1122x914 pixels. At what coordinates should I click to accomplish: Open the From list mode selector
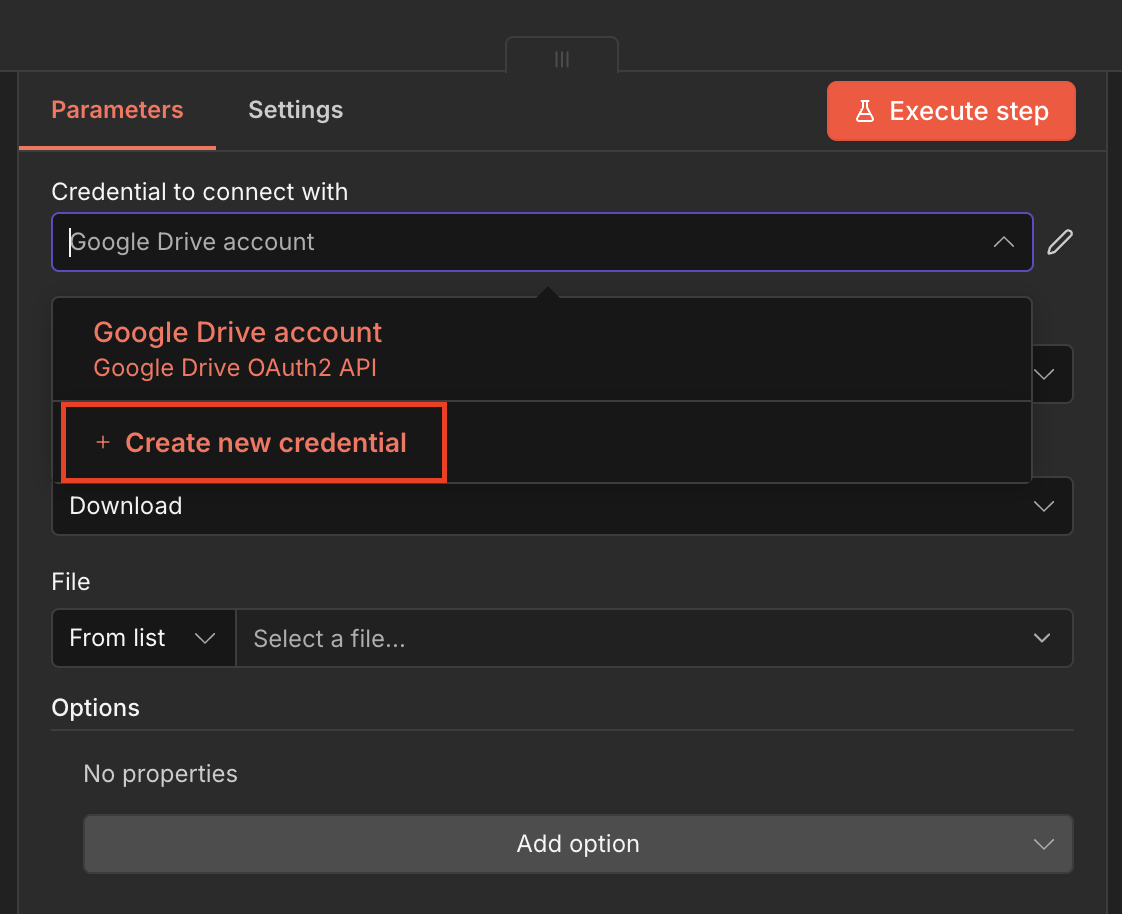[x=143, y=638]
